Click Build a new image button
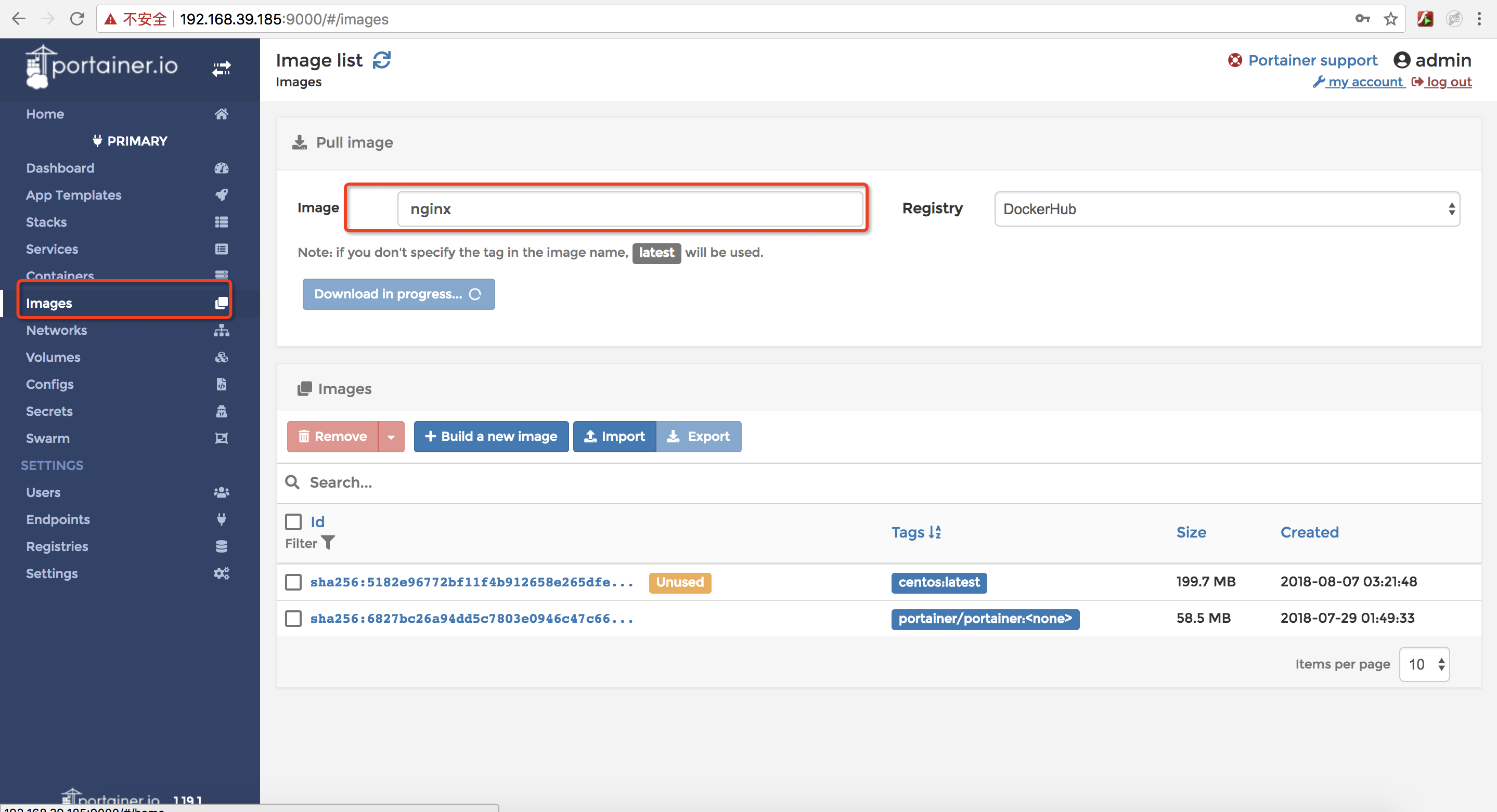The image size is (1497, 812). click(x=490, y=436)
